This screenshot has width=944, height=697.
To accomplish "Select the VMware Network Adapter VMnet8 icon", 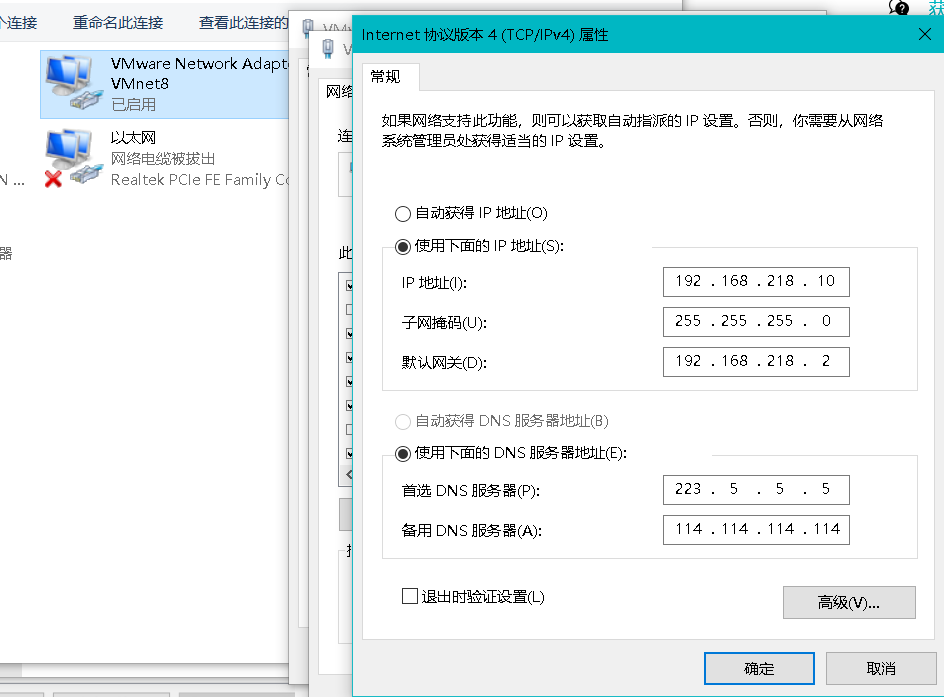I will coord(72,82).
